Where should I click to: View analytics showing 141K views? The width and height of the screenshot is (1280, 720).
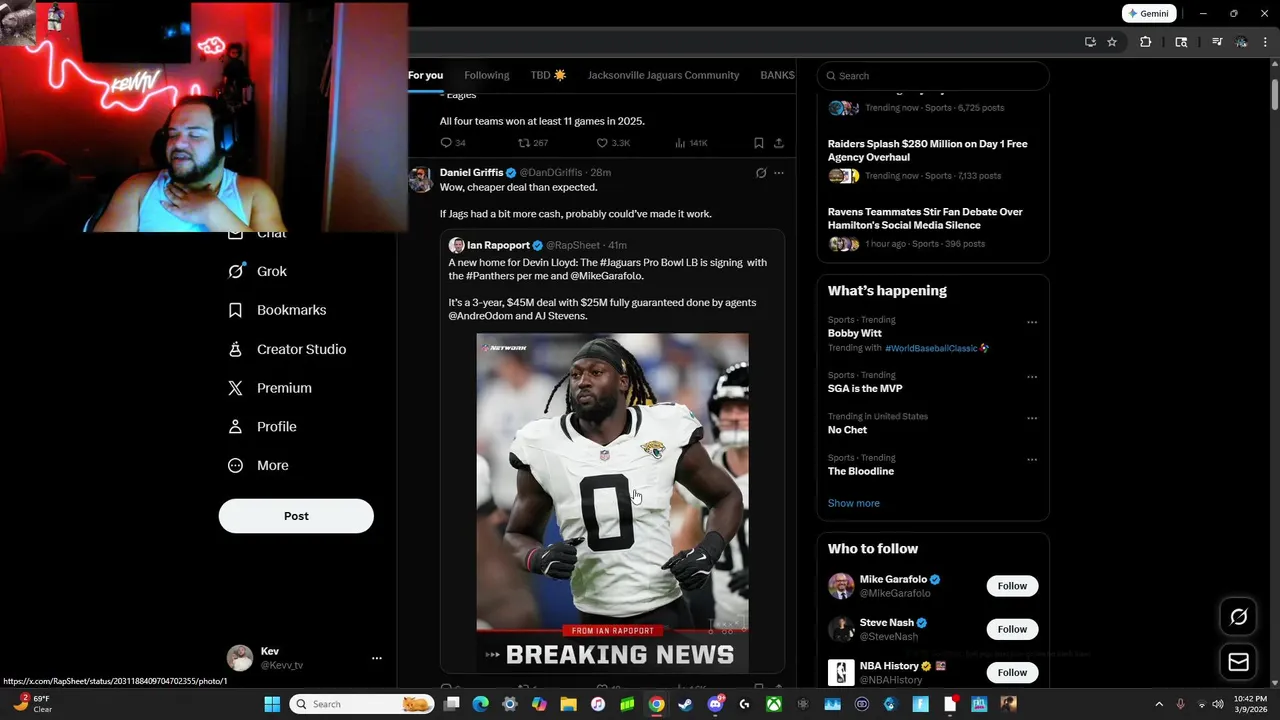point(691,143)
